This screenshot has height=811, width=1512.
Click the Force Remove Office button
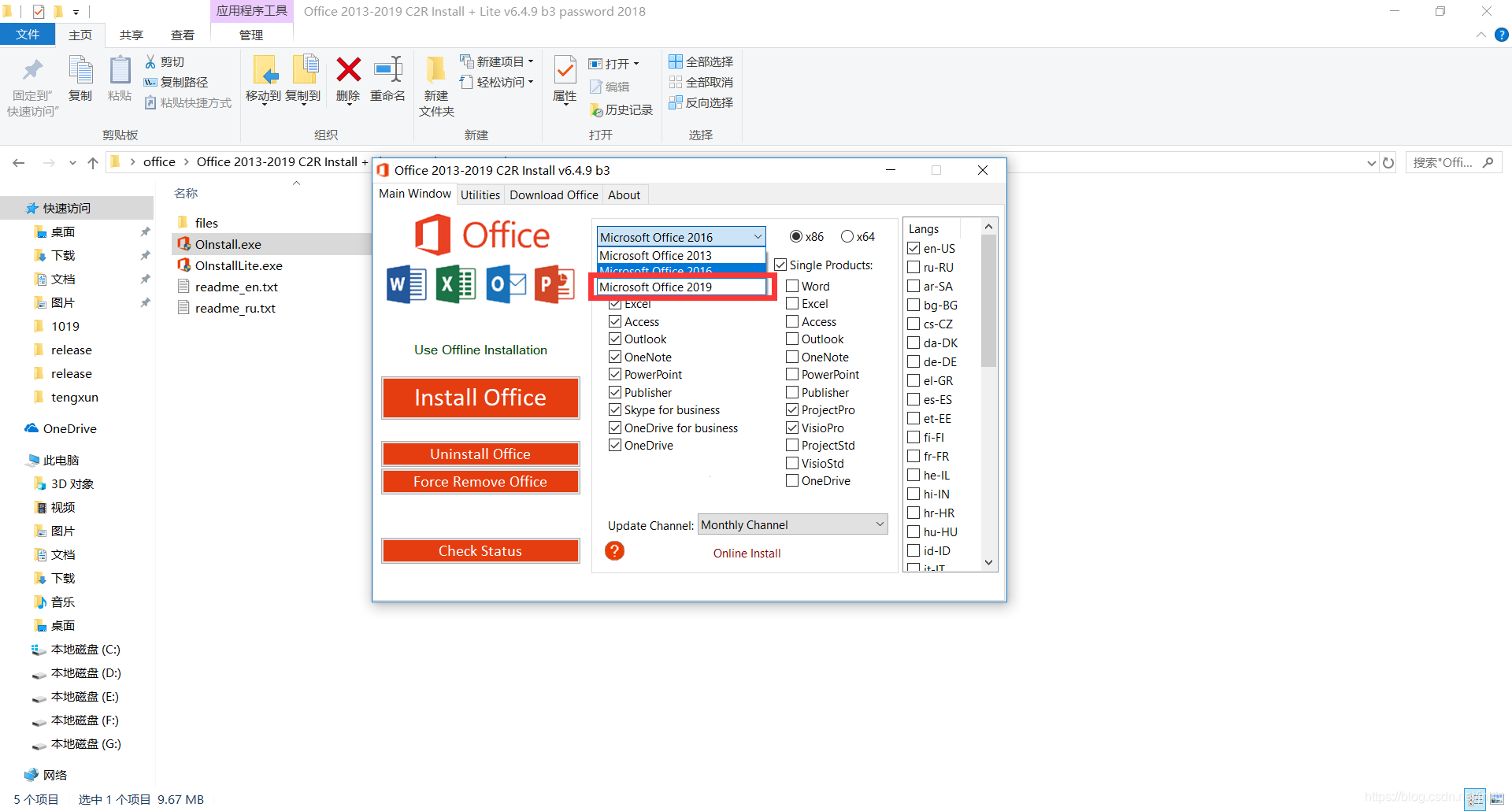coord(480,481)
